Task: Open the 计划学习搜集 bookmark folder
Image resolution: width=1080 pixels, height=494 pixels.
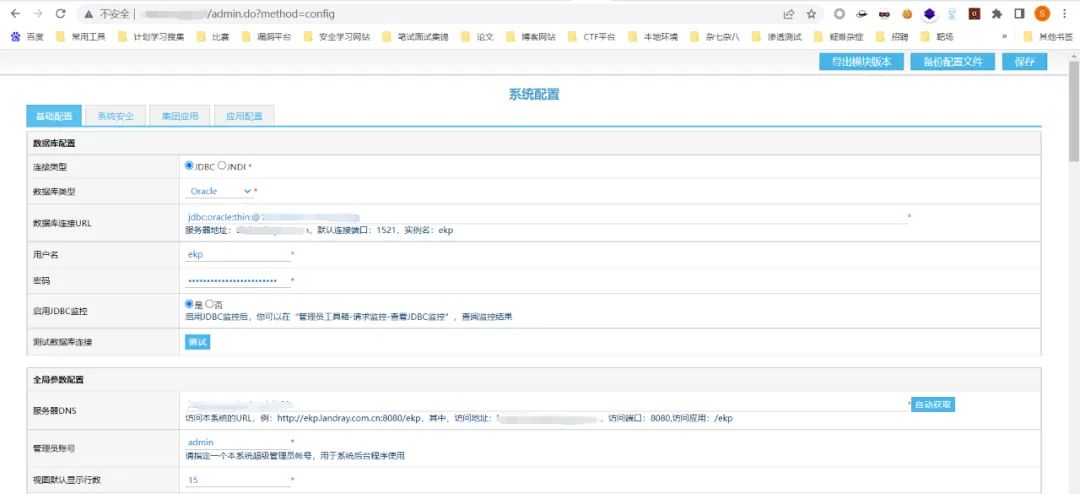Action: pyautogui.click(x=151, y=37)
